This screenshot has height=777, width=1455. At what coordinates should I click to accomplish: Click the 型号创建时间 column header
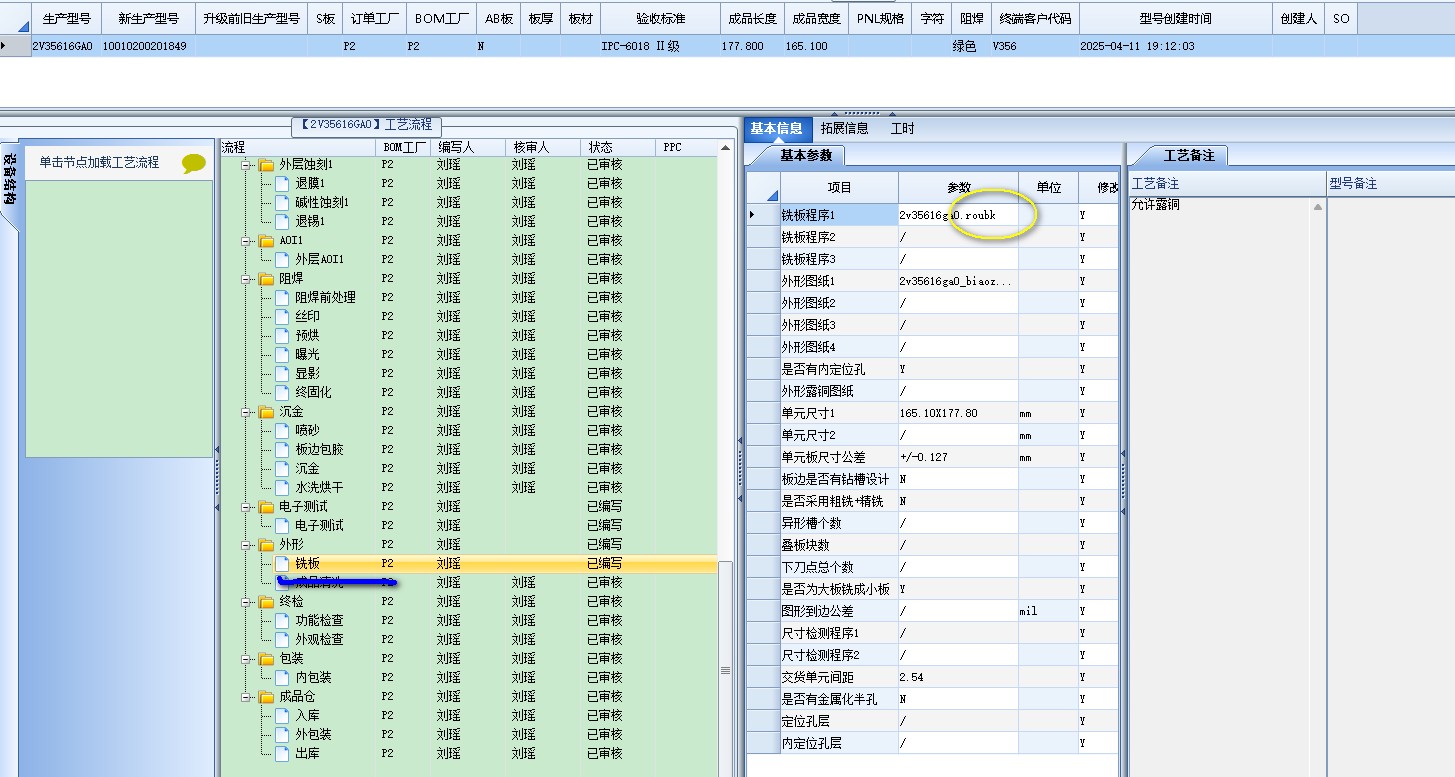1175,18
